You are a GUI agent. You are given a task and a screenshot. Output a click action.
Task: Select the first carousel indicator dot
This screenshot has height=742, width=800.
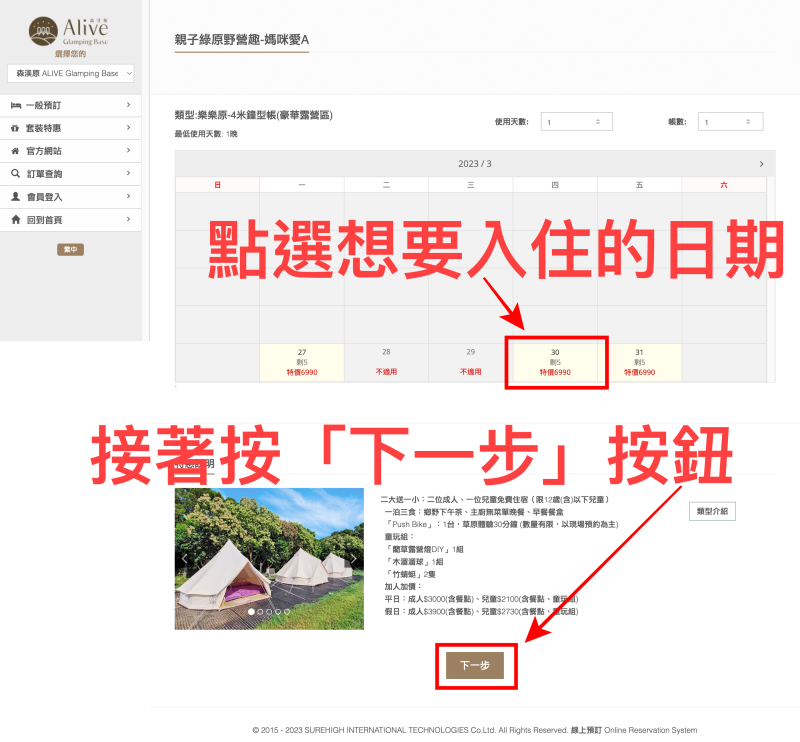pos(251,611)
